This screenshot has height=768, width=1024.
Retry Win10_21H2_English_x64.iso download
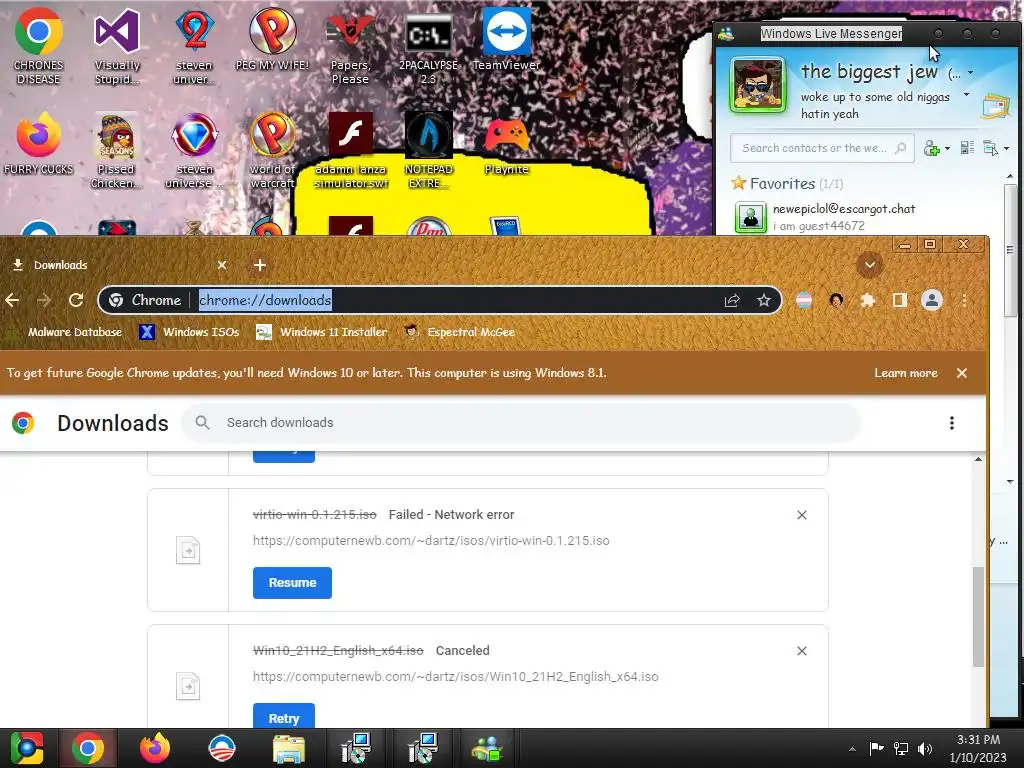point(283,716)
